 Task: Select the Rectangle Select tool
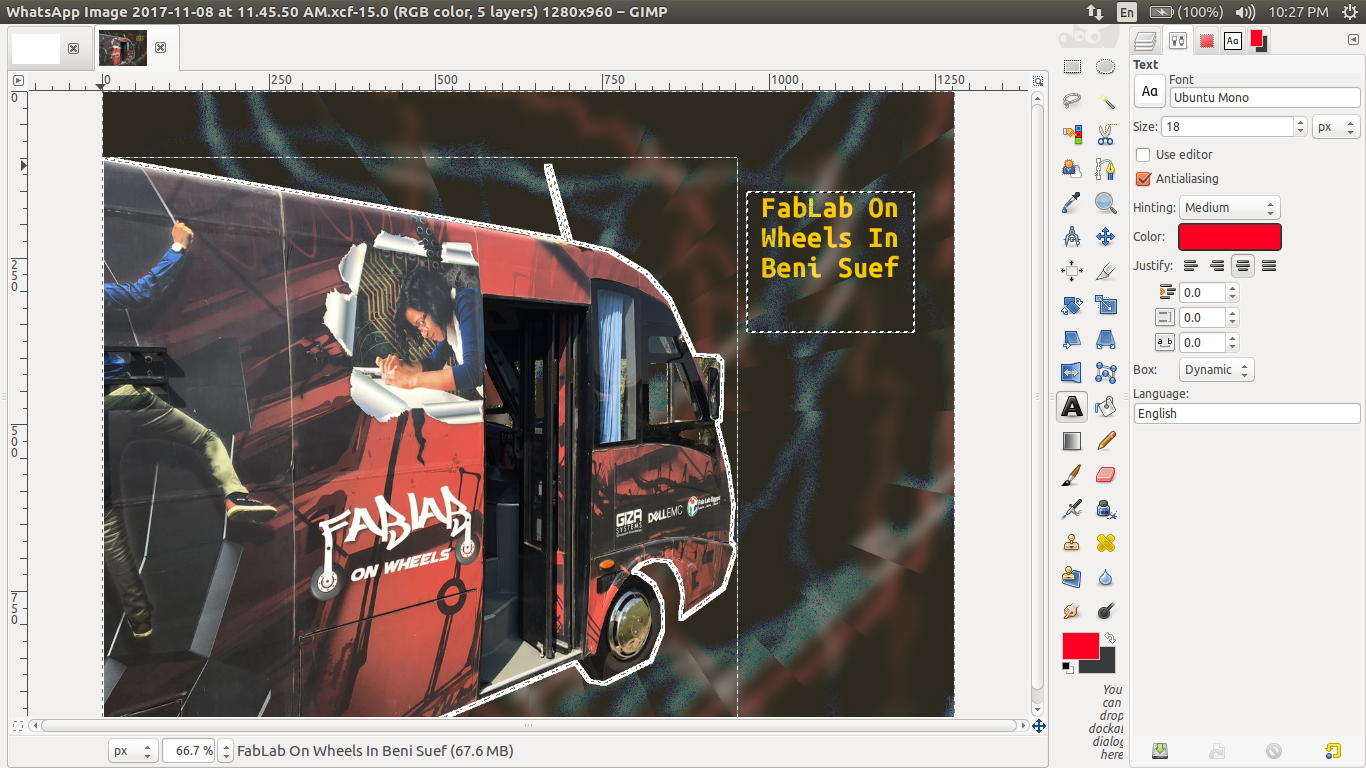(x=1072, y=67)
